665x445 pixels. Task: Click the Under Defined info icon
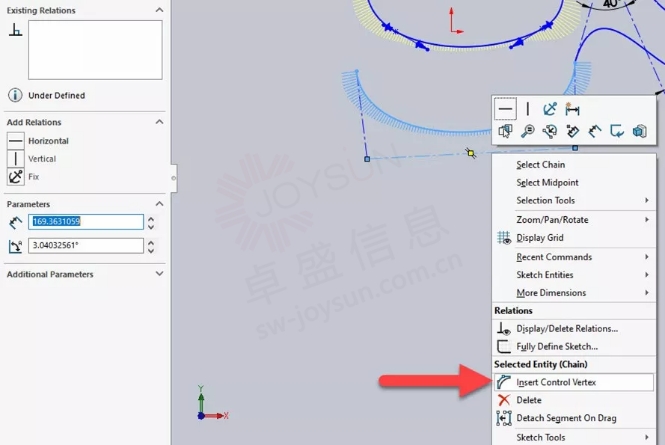[15, 95]
